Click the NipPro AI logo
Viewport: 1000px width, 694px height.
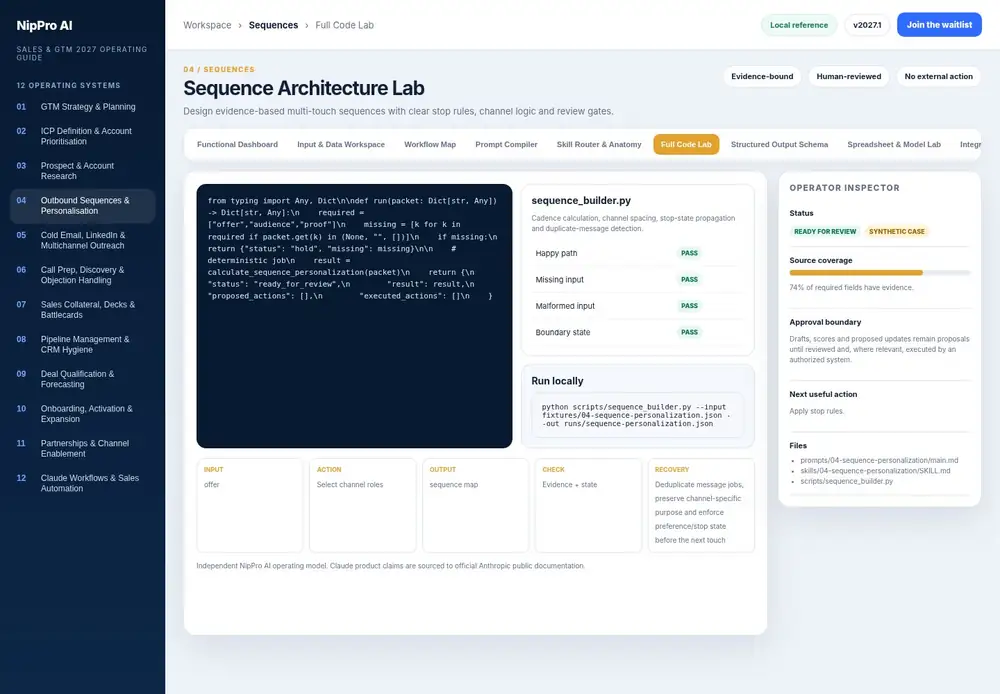click(44, 26)
